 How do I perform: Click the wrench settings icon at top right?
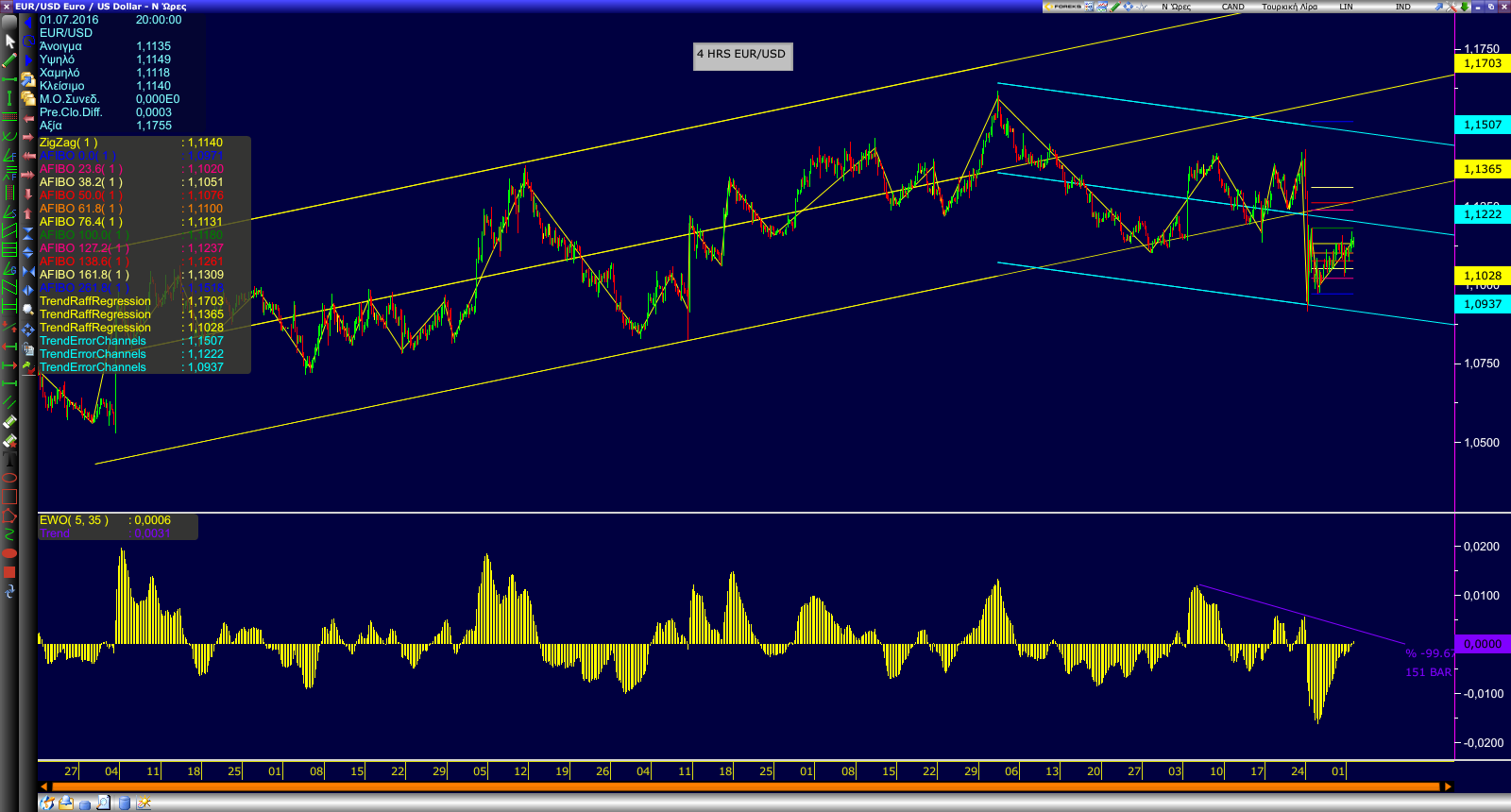[x=1452, y=7]
